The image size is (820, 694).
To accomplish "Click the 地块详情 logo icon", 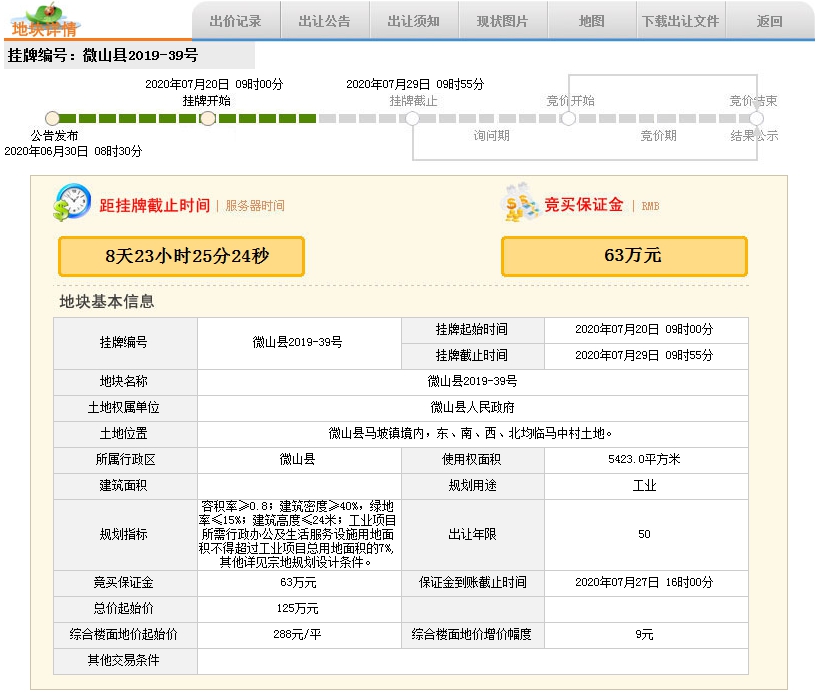I will (44, 20).
